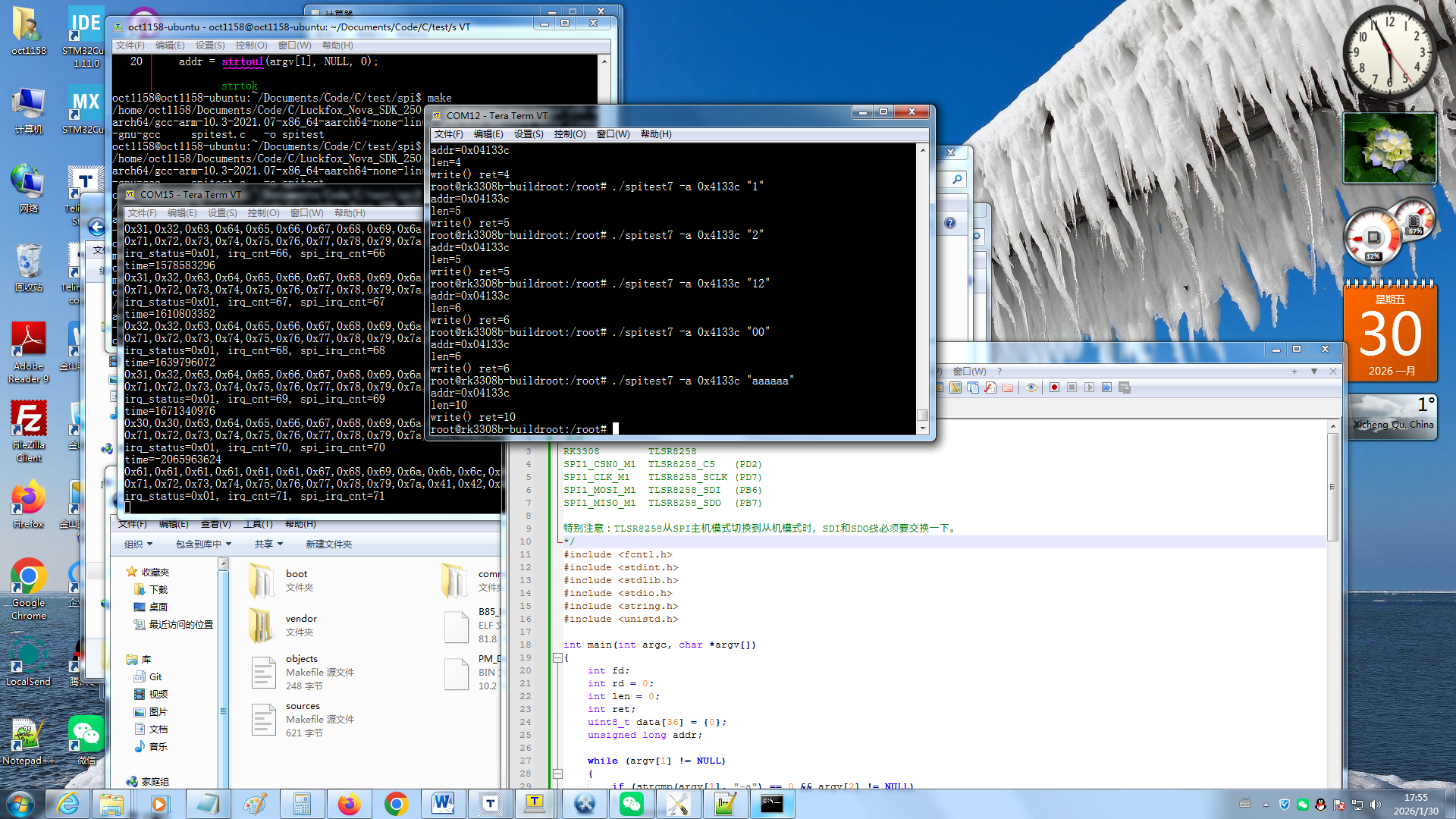Select 下载 in Explorer favorites
This screenshot has height=819, width=1456.
pyautogui.click(x=158, y=590)
